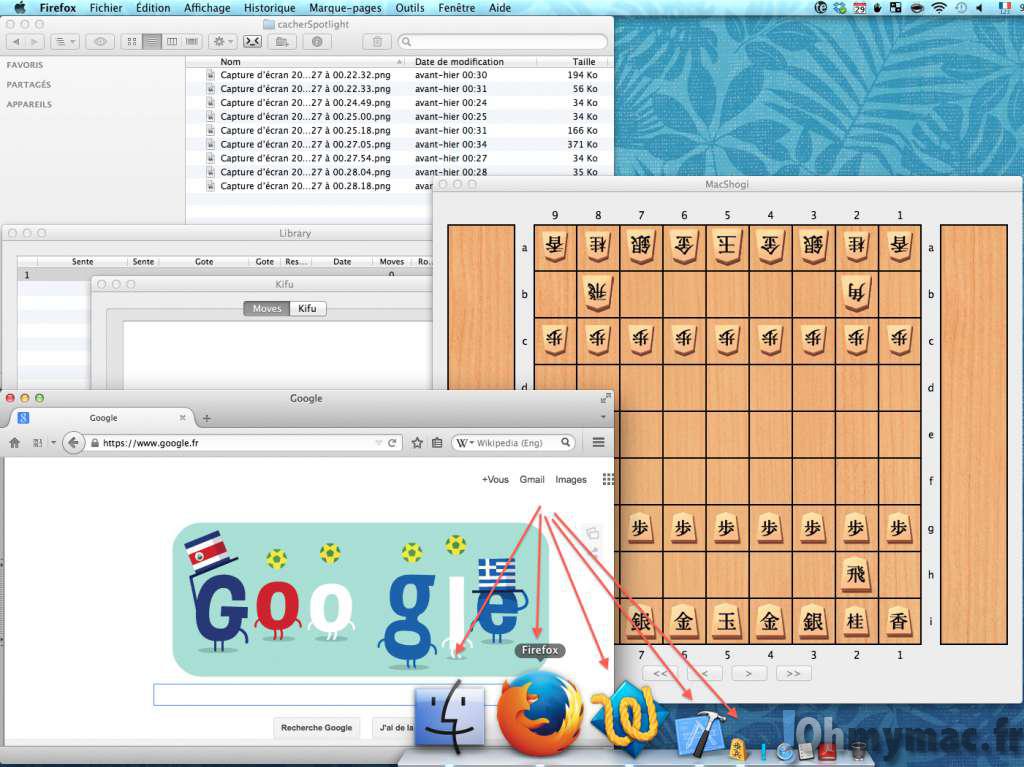
Task: Select file ending in 00.25.18.png
Action: click(305, 131)
